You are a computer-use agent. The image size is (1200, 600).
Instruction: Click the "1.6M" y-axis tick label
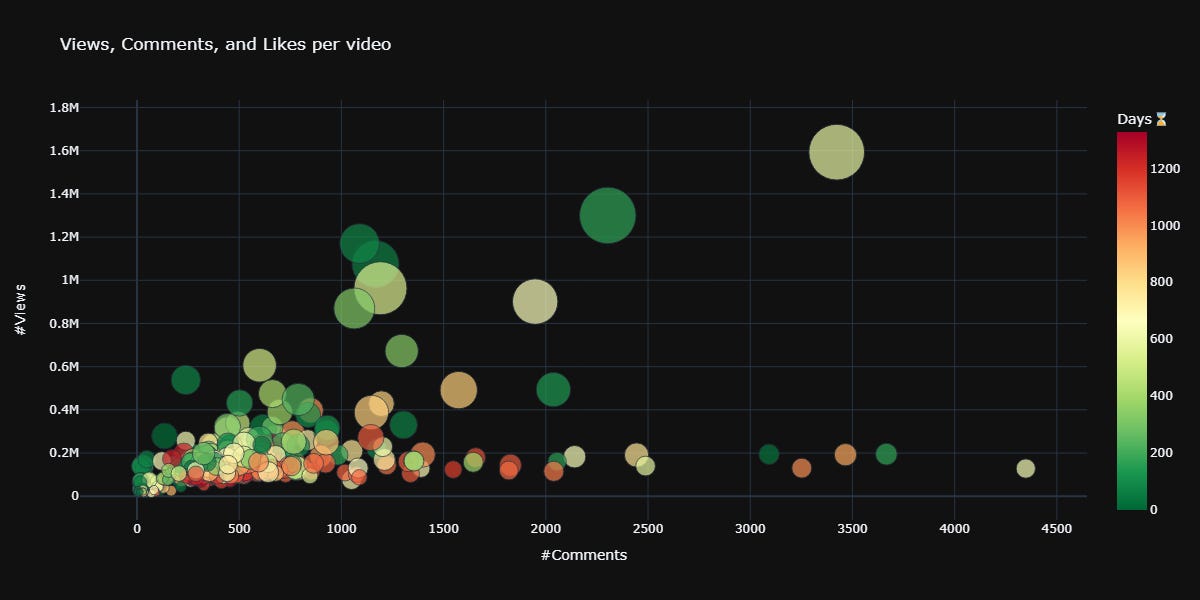(x=65, y=151)
